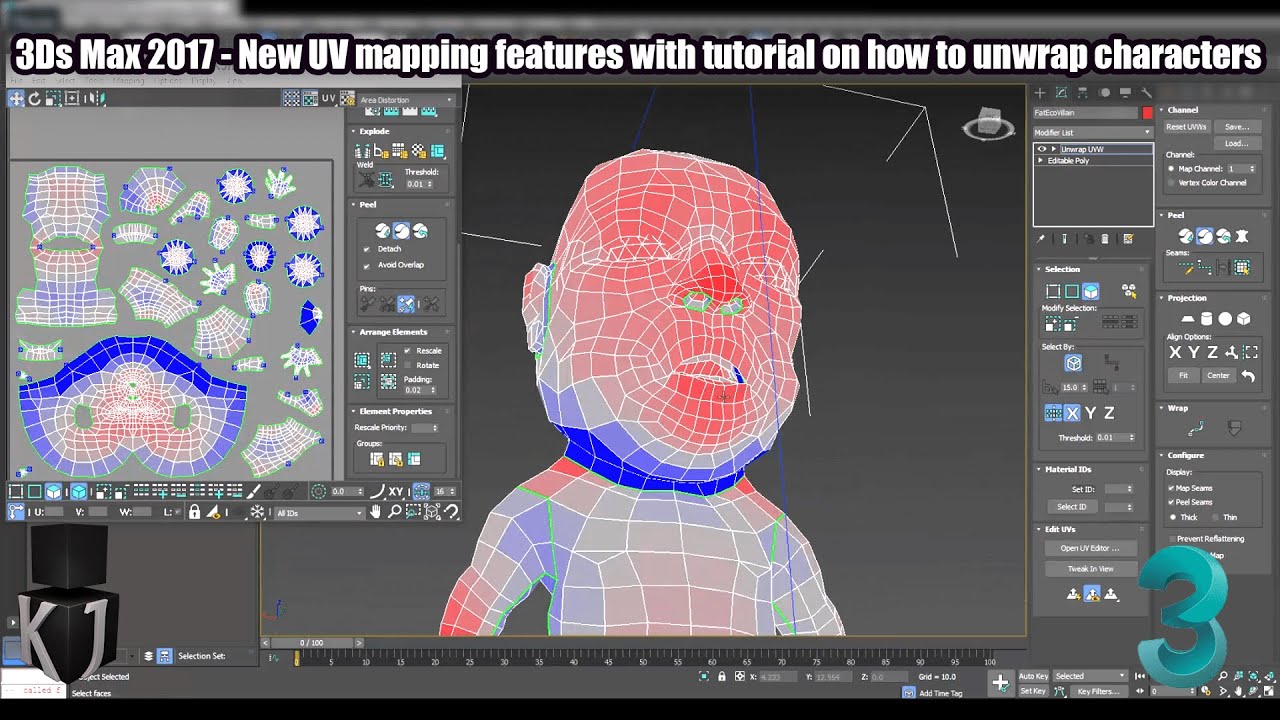
Task: Toggle the Peel Seams display checkbox
Action: coord(1172,502)
